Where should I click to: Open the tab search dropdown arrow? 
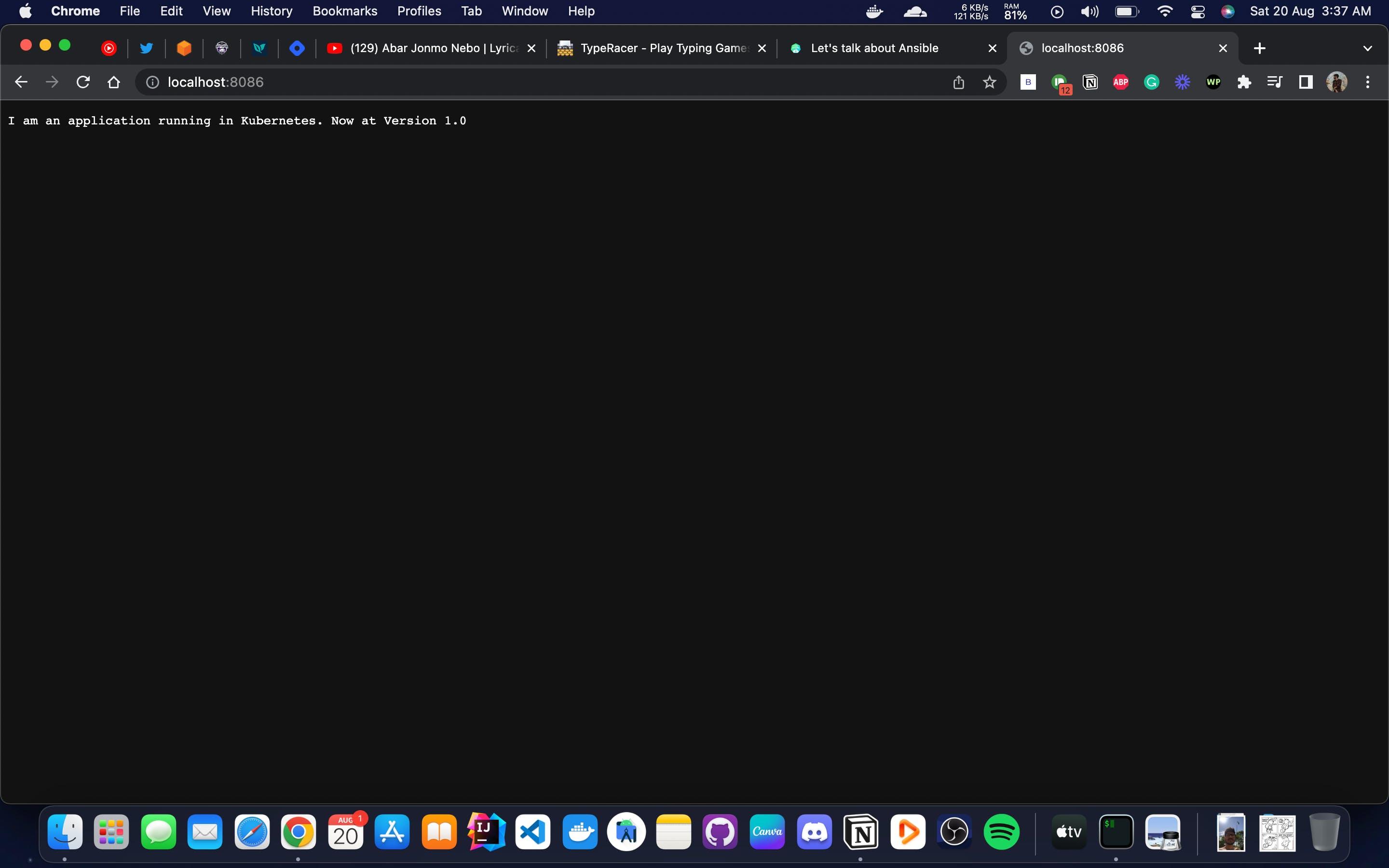[x=1368, y=48]
